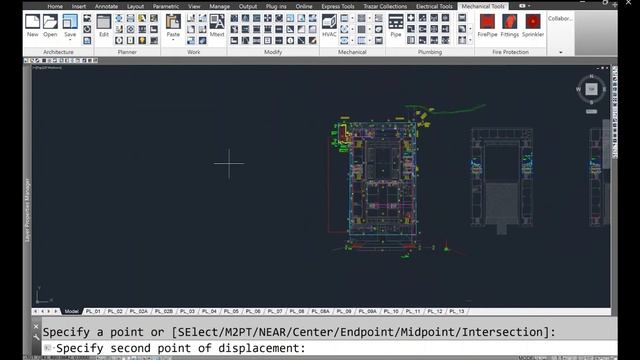This screenshot has height=360, width=640.
Task: Switch to the Manage tab
Action: pos(220,7)
